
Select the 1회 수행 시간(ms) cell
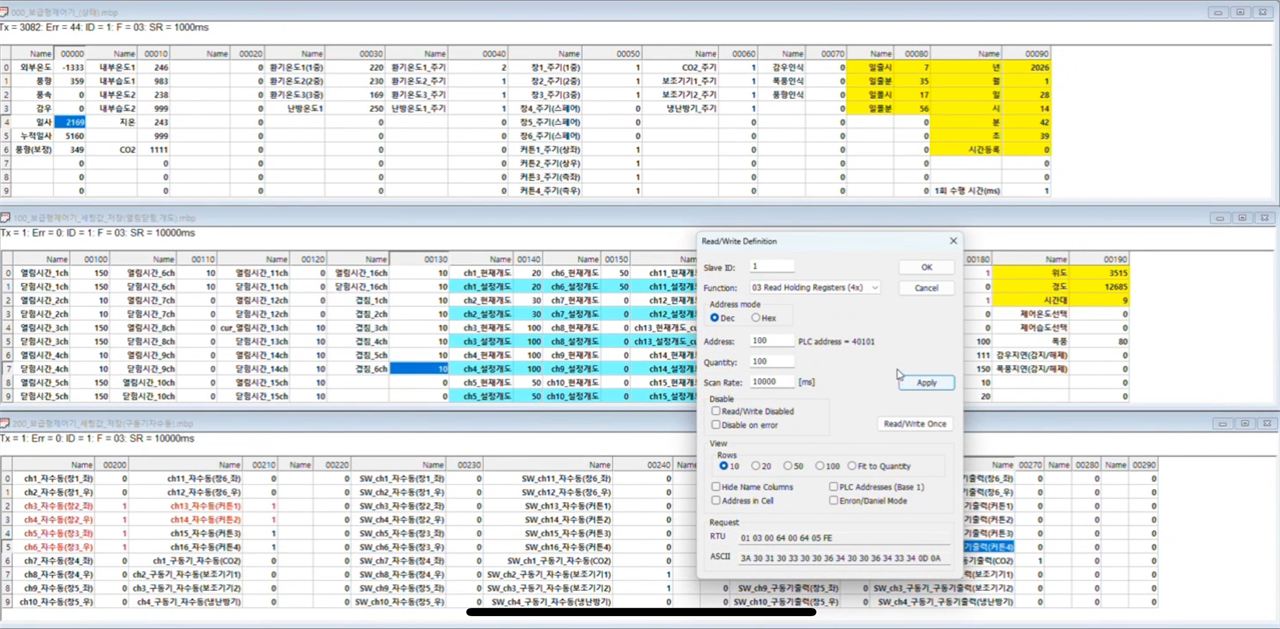click(966, 190)
